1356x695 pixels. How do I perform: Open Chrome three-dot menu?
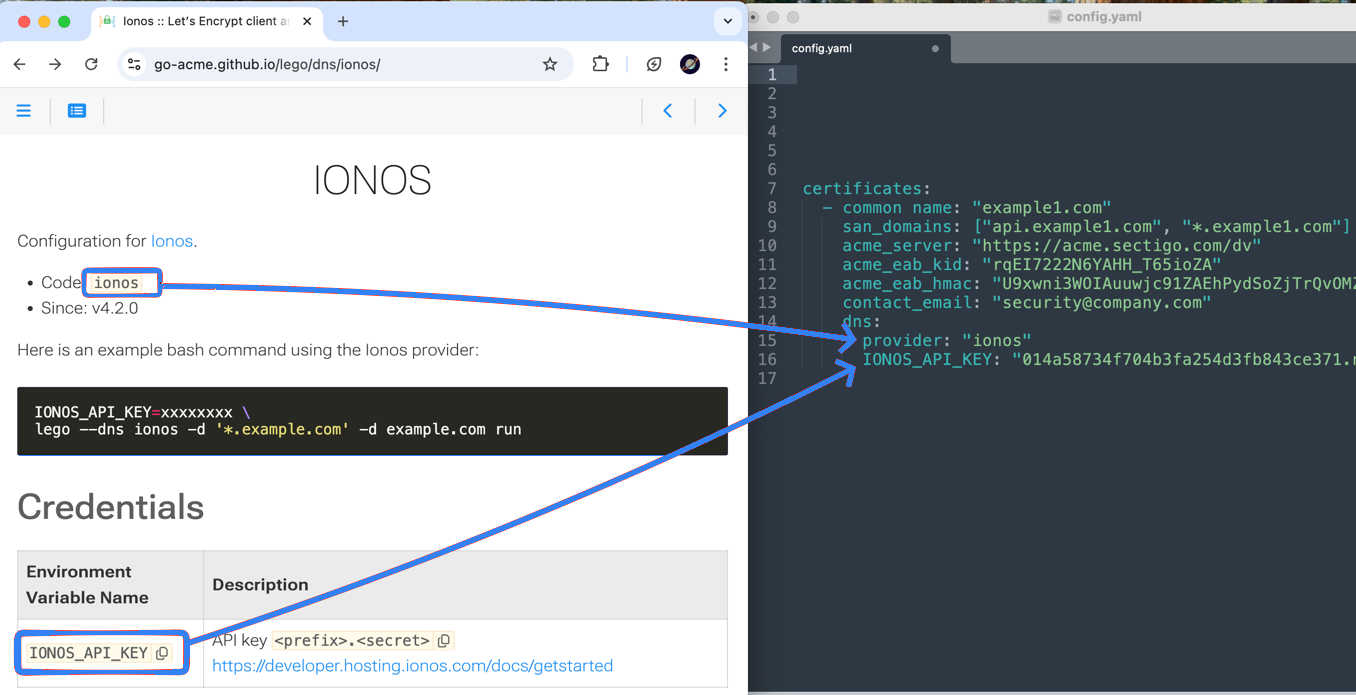coord(726,64)
